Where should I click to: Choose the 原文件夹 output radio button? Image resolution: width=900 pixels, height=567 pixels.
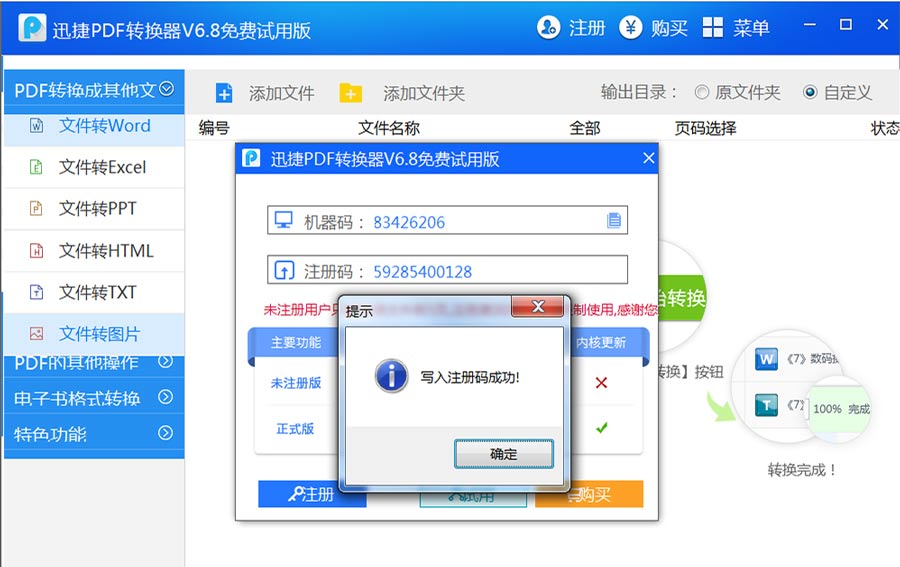click(701, 92)
